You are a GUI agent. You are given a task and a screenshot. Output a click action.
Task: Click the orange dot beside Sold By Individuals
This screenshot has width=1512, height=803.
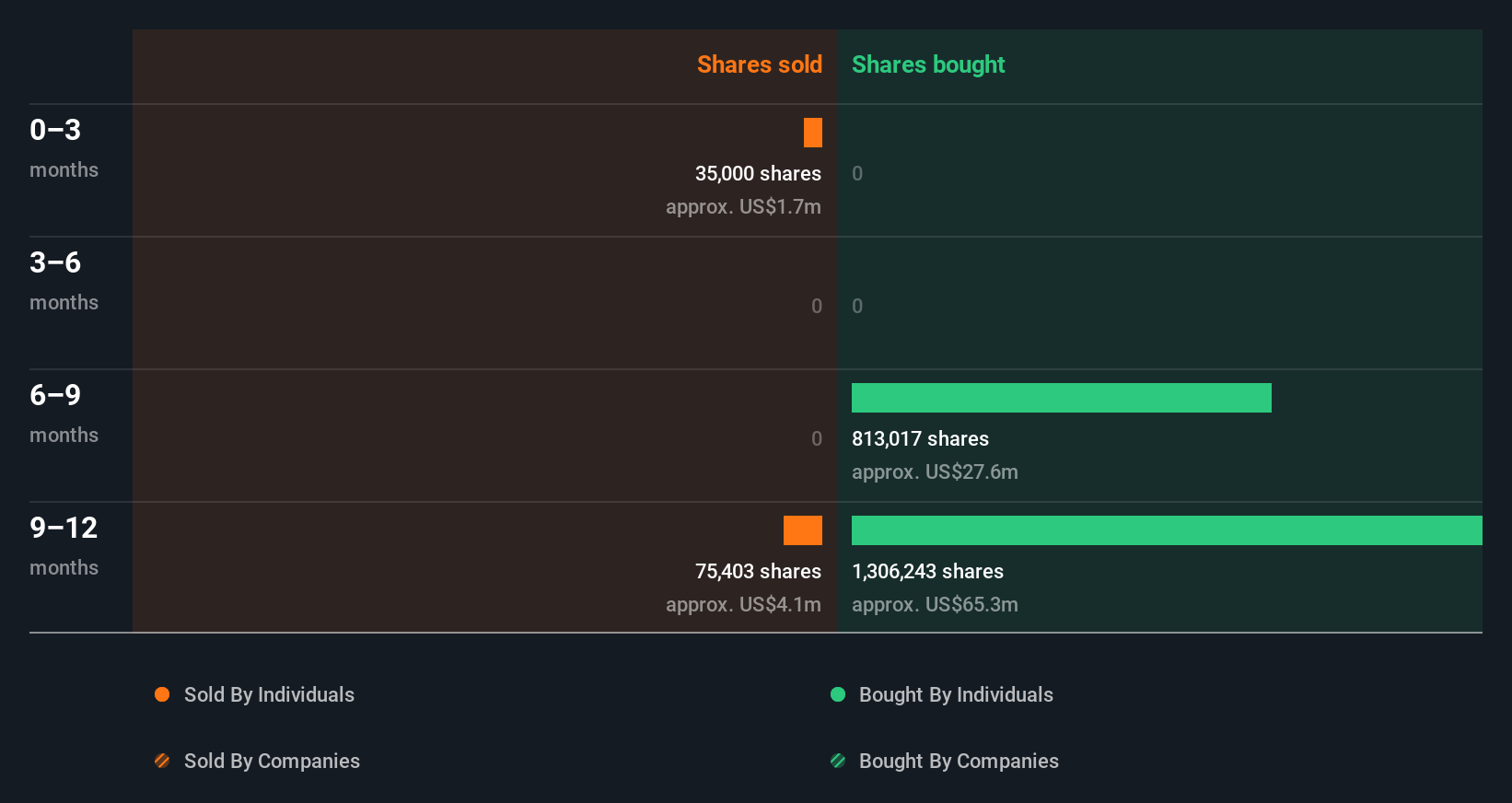pyautogui.click(x=162, y=694)
